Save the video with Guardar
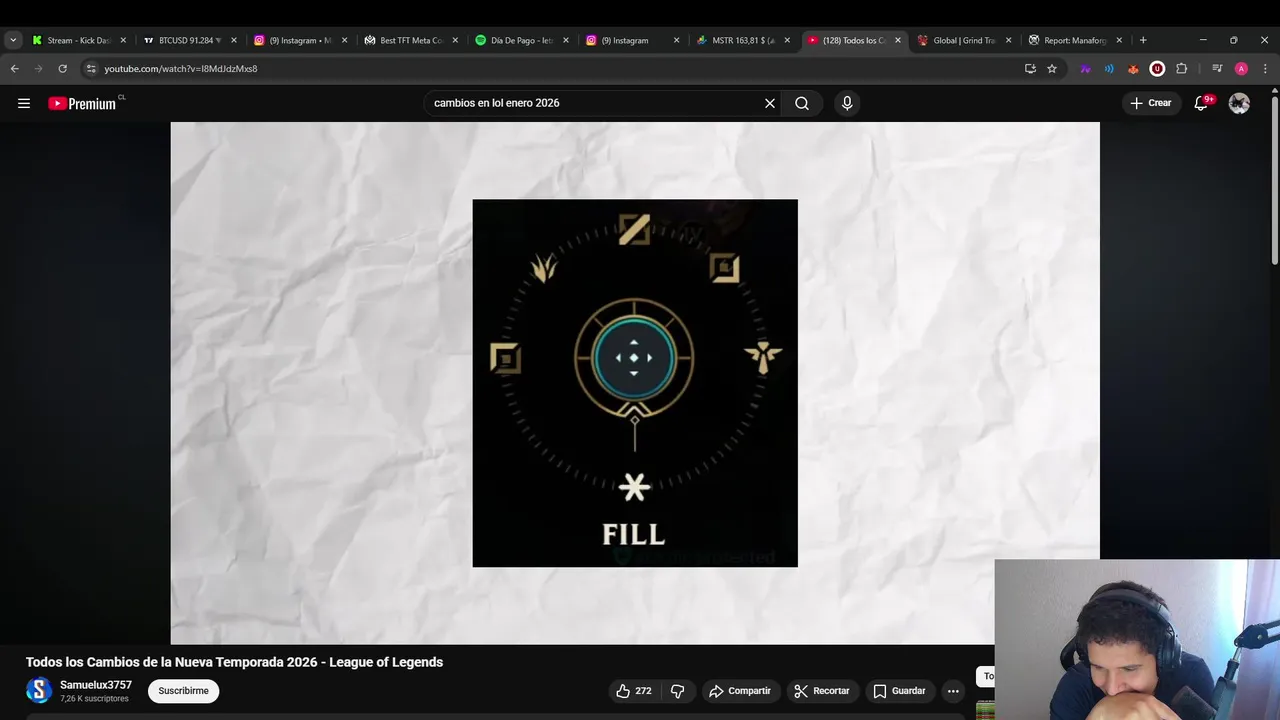 [x=899, y=691]
